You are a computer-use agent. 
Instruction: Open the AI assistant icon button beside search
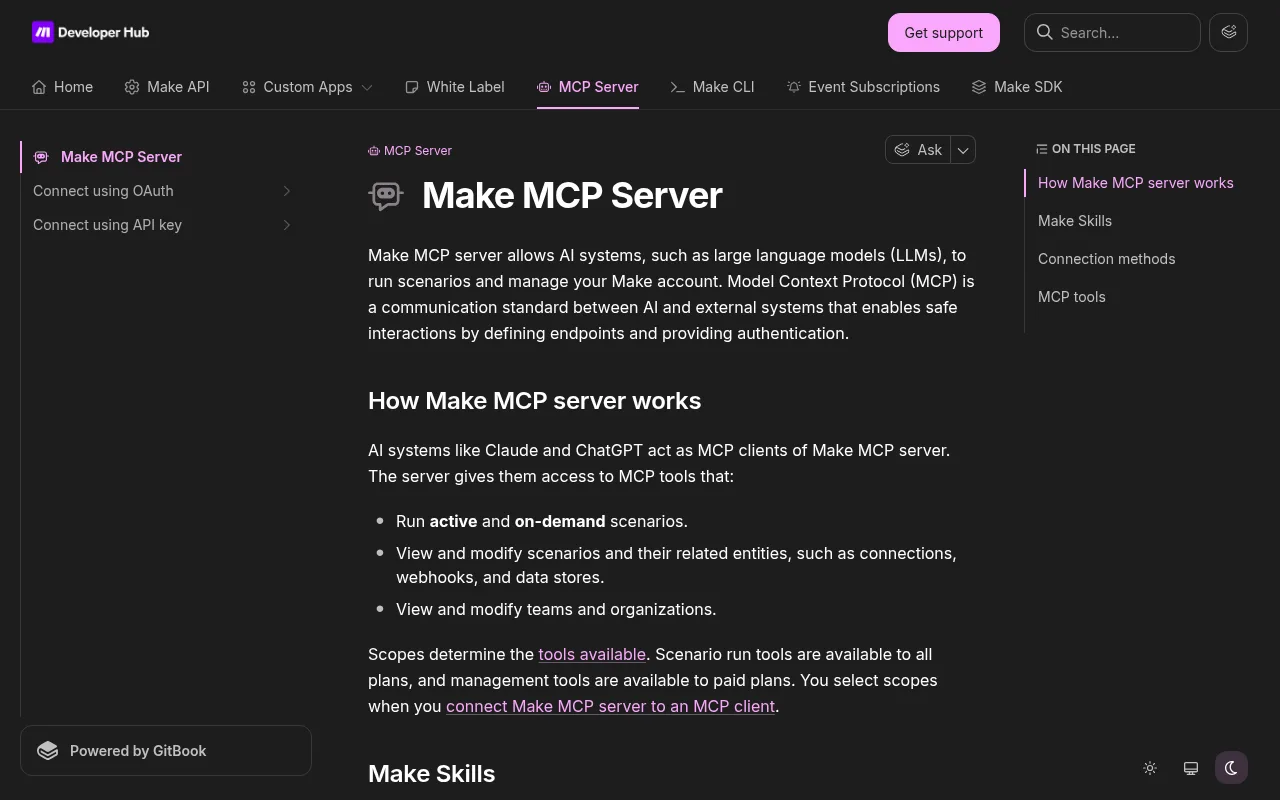click(x=1228, y=32)
